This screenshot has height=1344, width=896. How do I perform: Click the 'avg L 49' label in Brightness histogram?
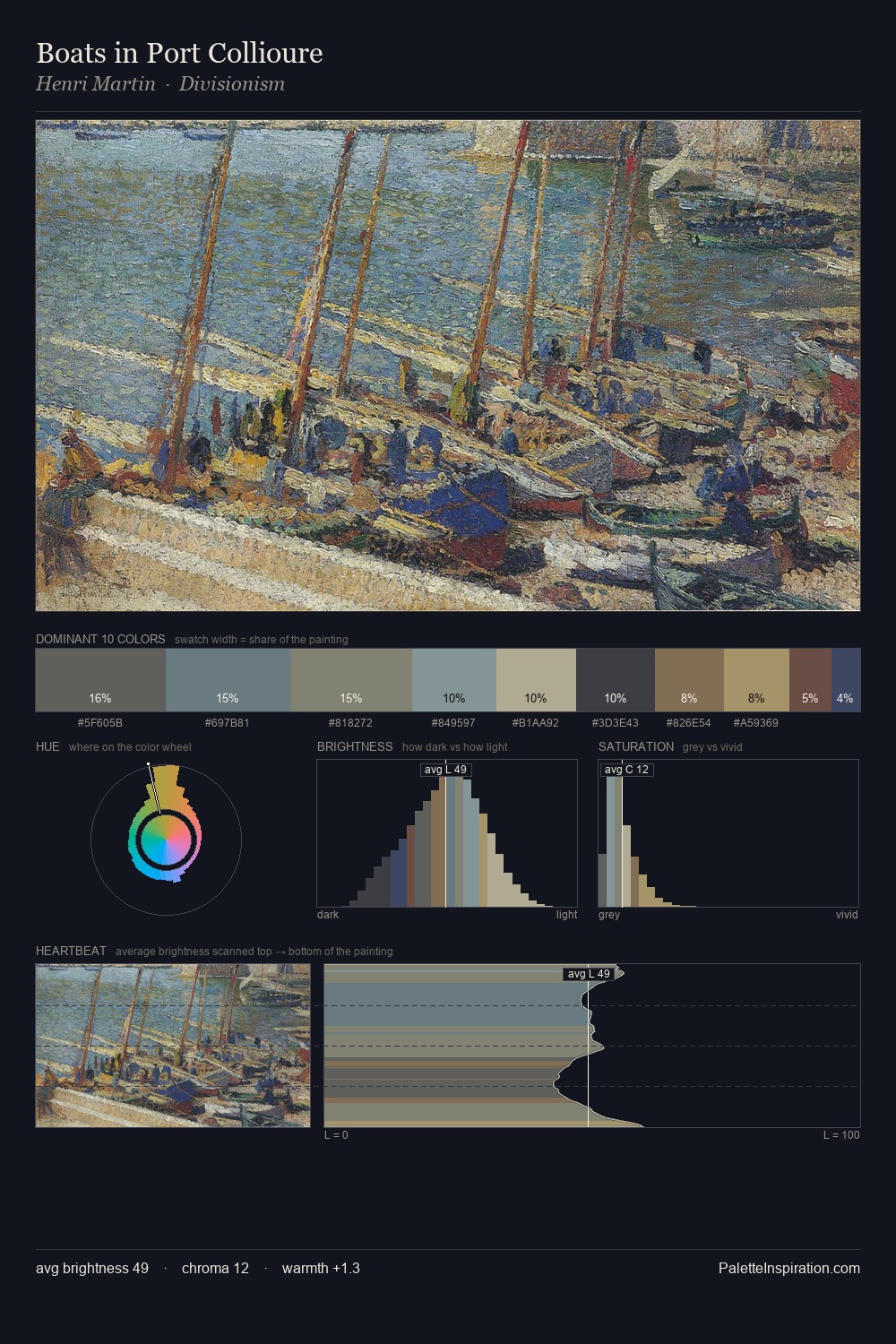point(445,770)
